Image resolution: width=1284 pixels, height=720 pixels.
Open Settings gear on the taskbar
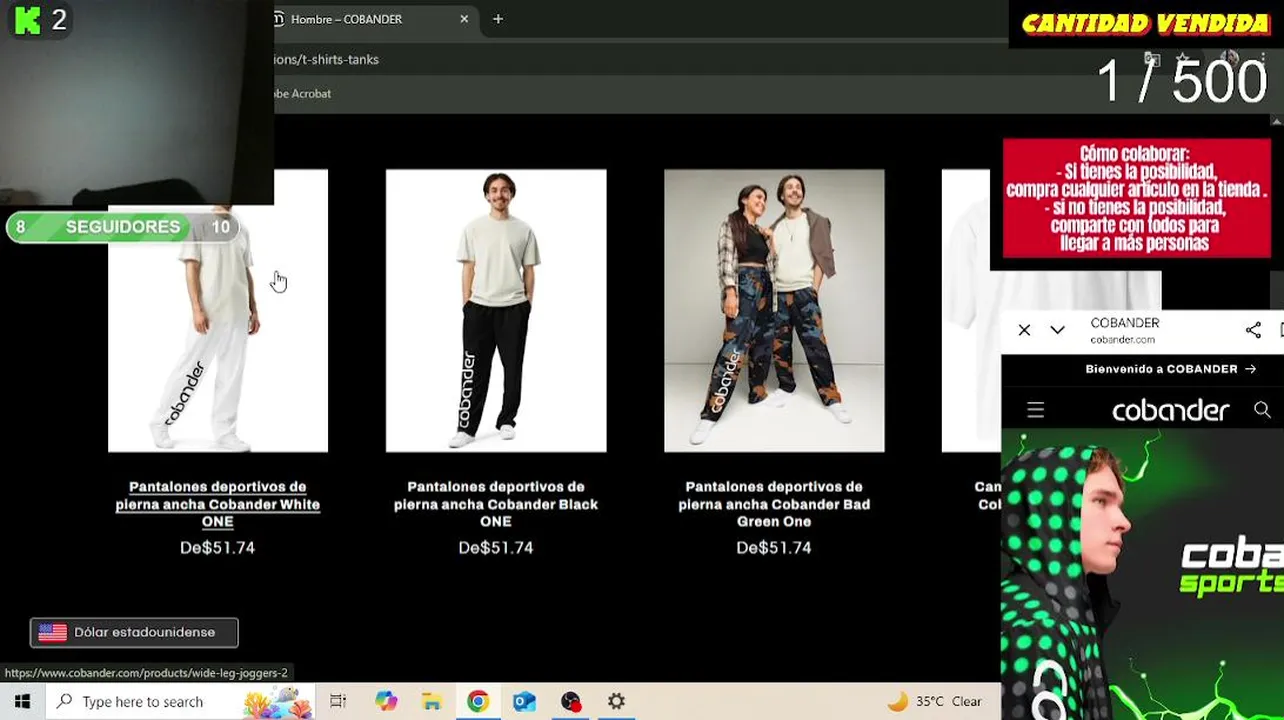(x=616, y=701)
